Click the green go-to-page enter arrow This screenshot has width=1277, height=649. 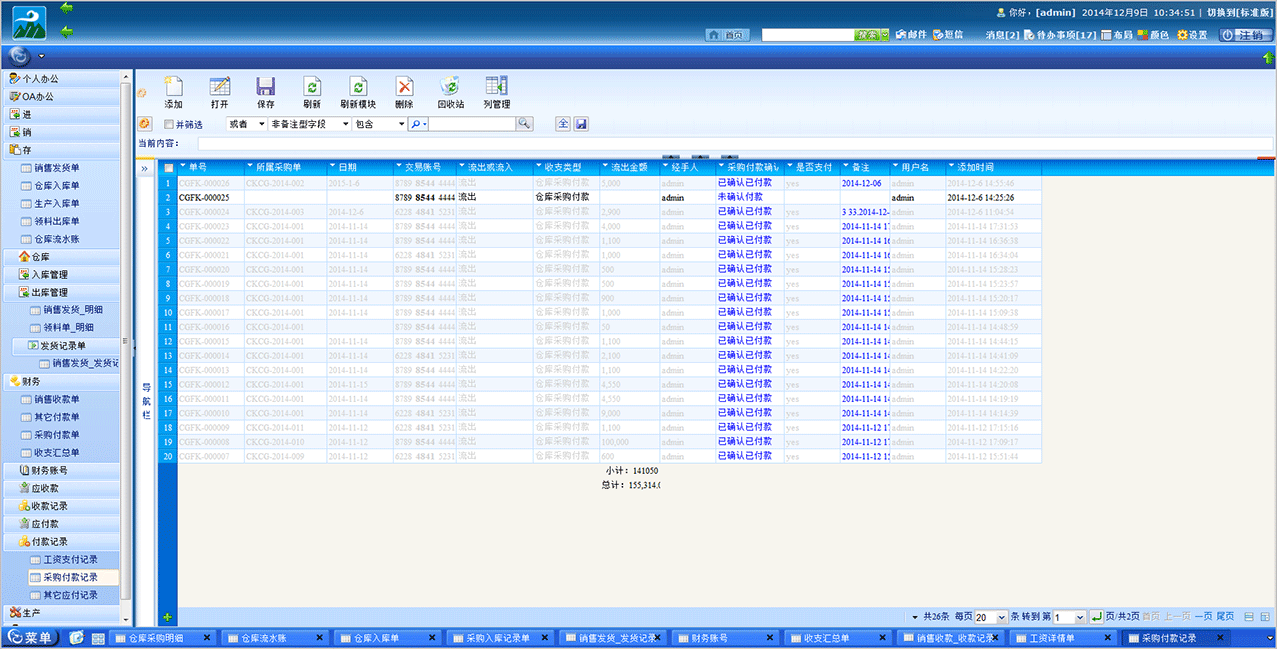point(1096,617)
